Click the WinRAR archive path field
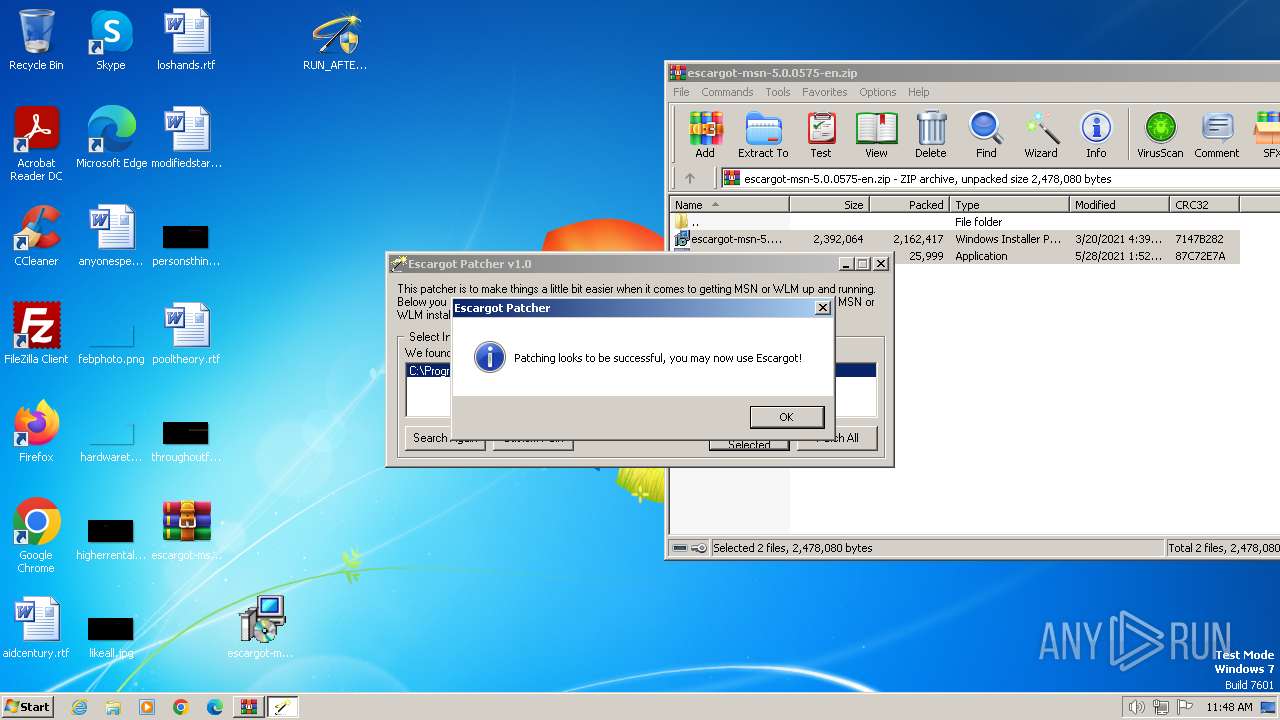 pos(1000,179)
